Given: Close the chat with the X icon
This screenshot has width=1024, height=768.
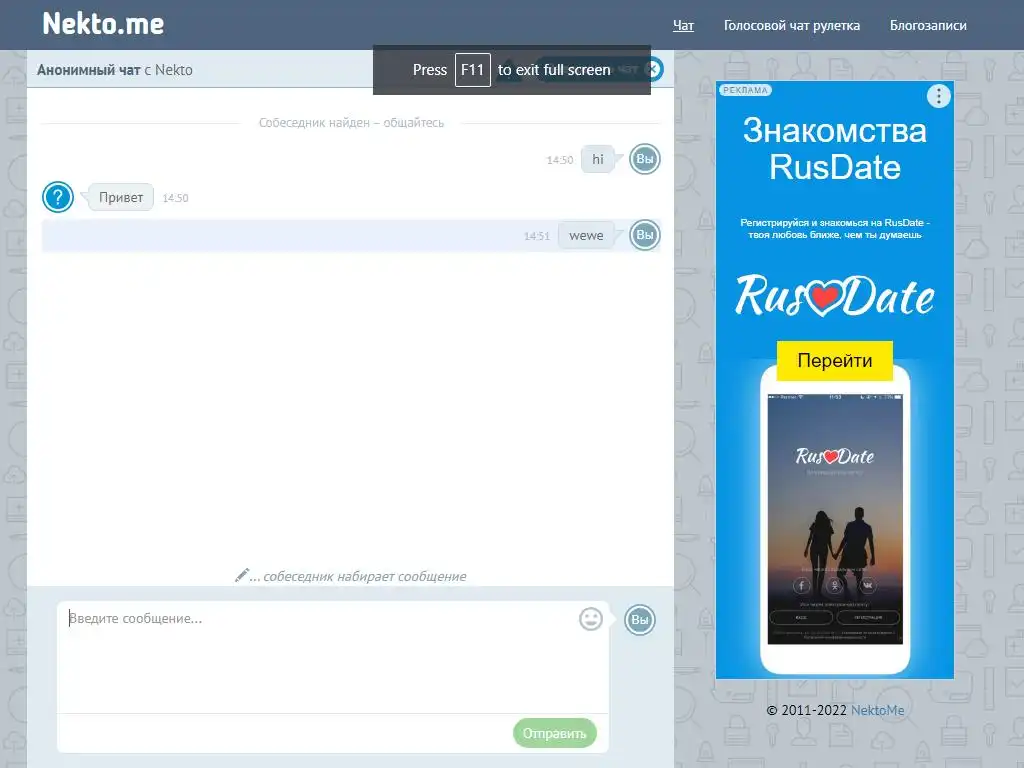Looking at the screenshot, I should pos(652,69).
